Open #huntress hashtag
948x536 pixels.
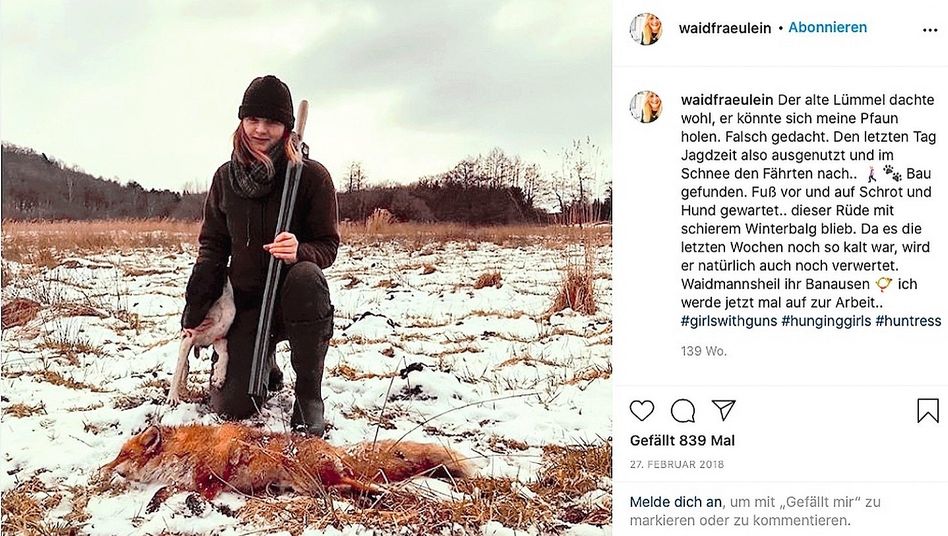[908, 321]
